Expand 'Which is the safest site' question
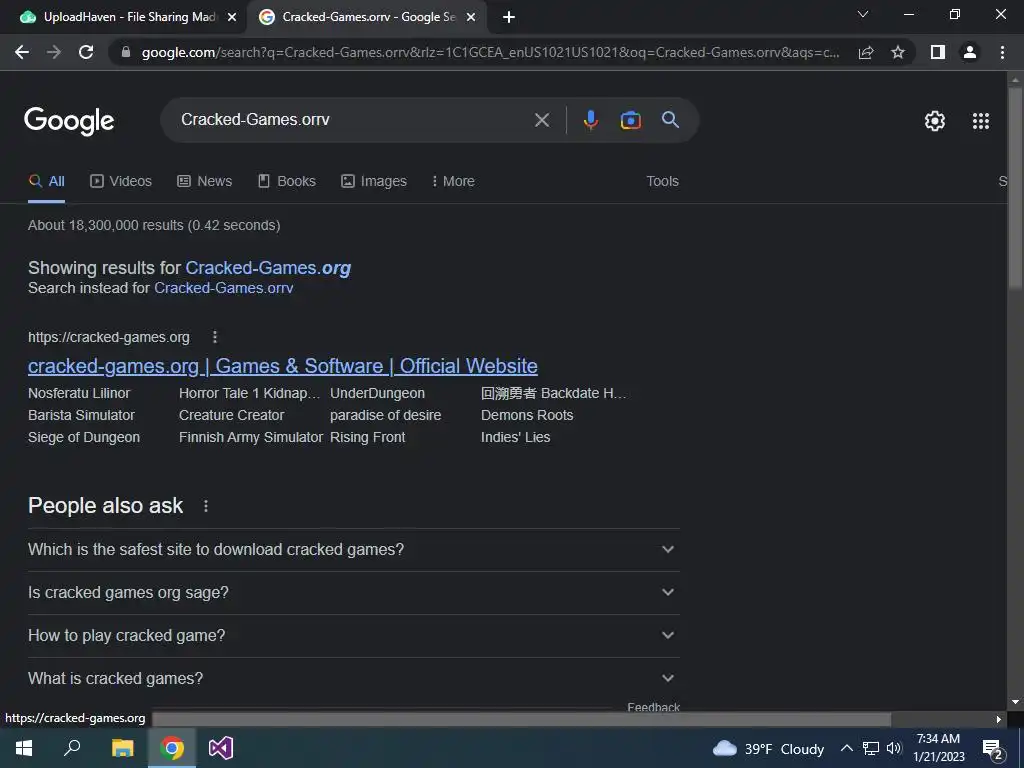The width and height of the screenshot is (1024, 768). 353,550
